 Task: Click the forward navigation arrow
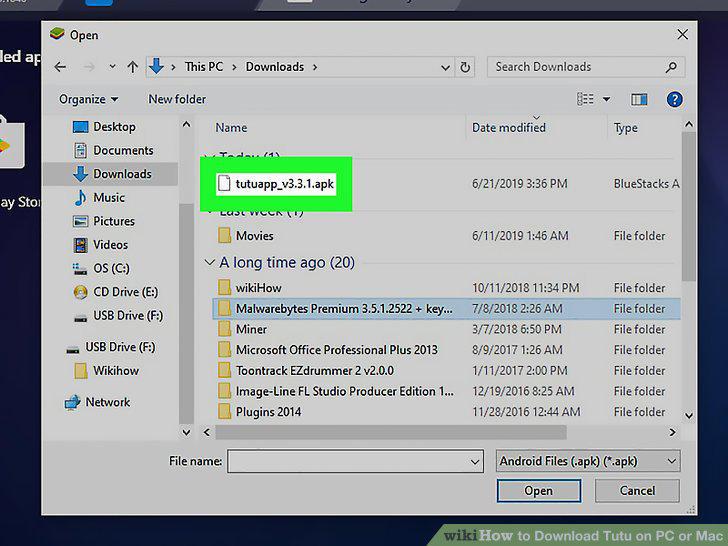coord(89,67)
